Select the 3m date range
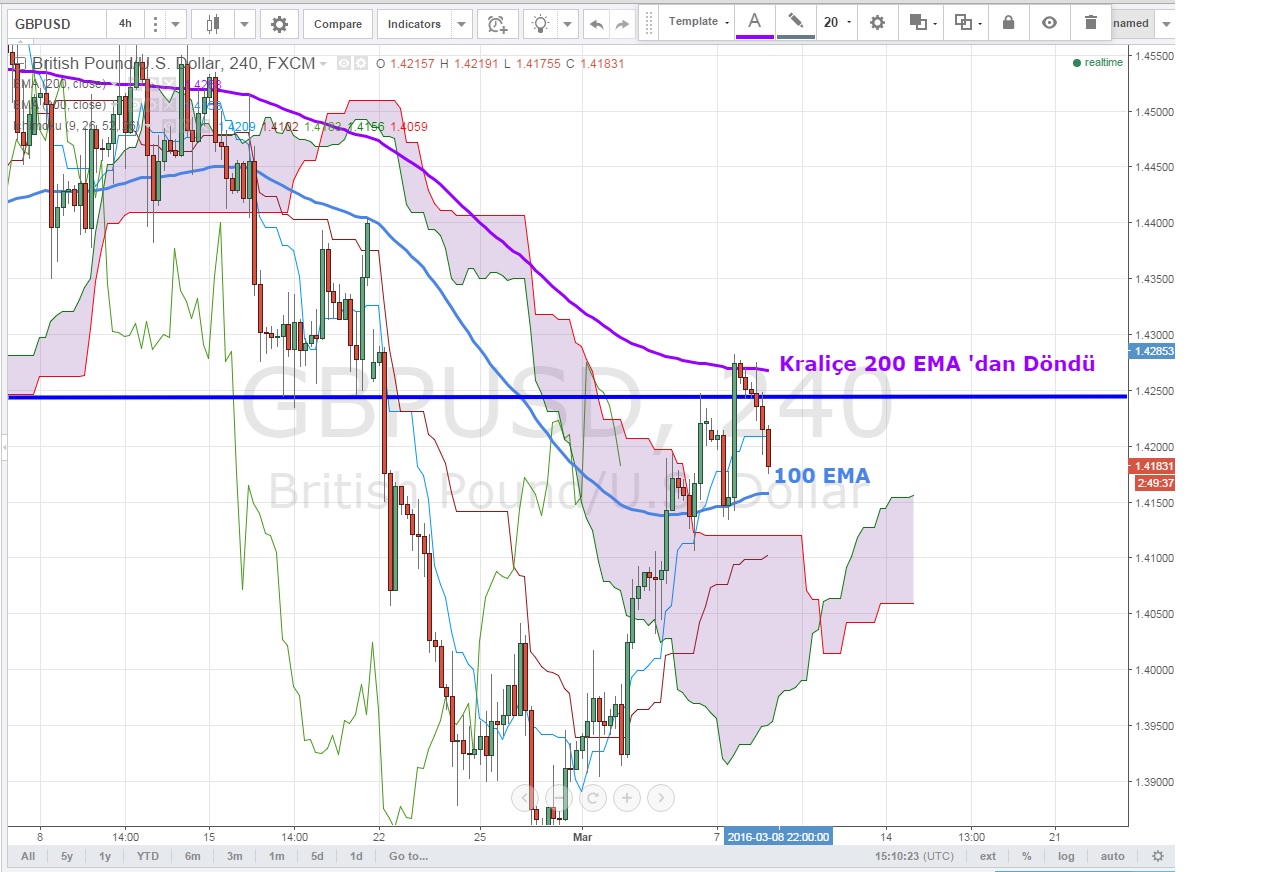The width and height of the screenshot is (1277, 872). point(234,856)
